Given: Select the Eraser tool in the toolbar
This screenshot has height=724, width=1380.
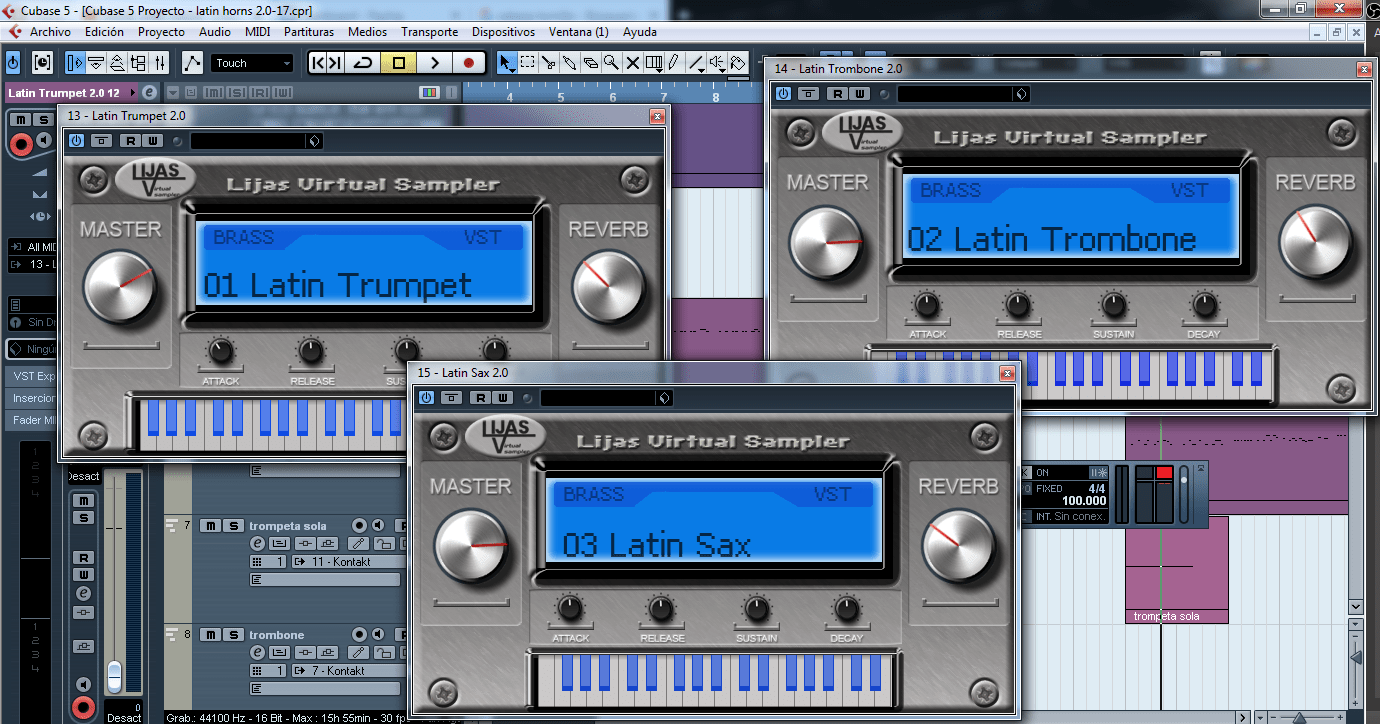Looking at the screenshot, I should pyautogui.click(x=592, y=62).
